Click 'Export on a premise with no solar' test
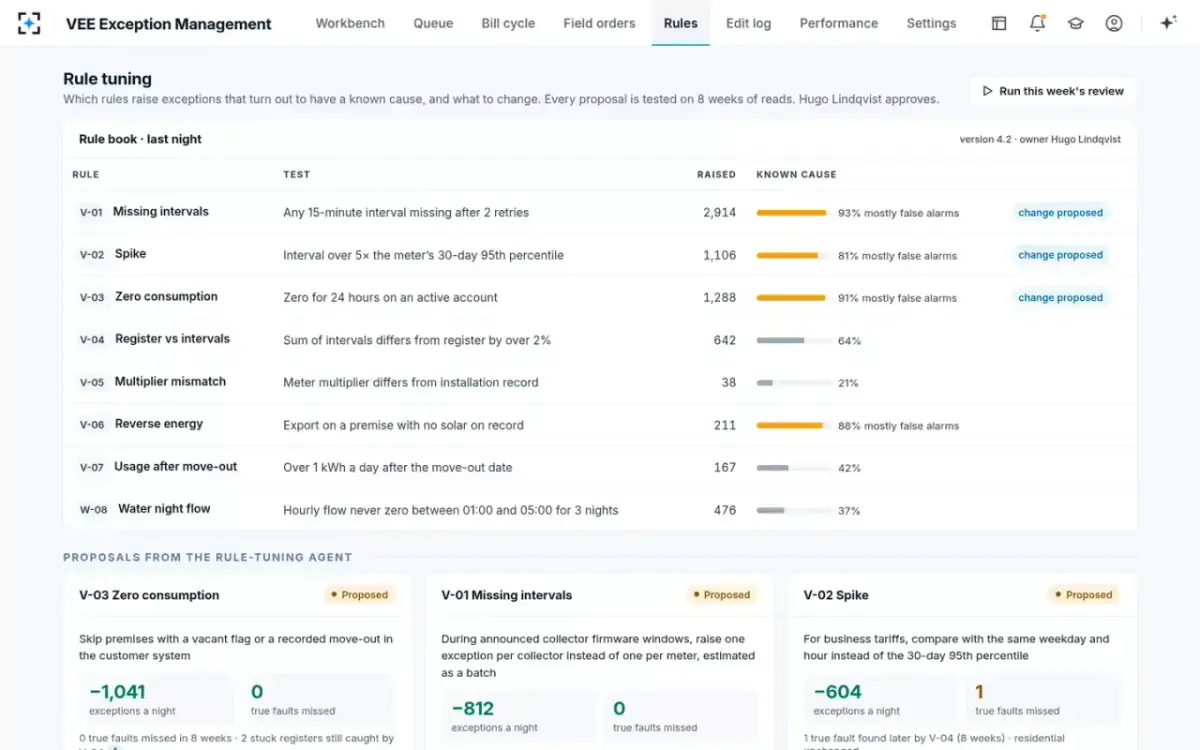Viewport: 1200px width, 750px height. (x=403, y=425)
